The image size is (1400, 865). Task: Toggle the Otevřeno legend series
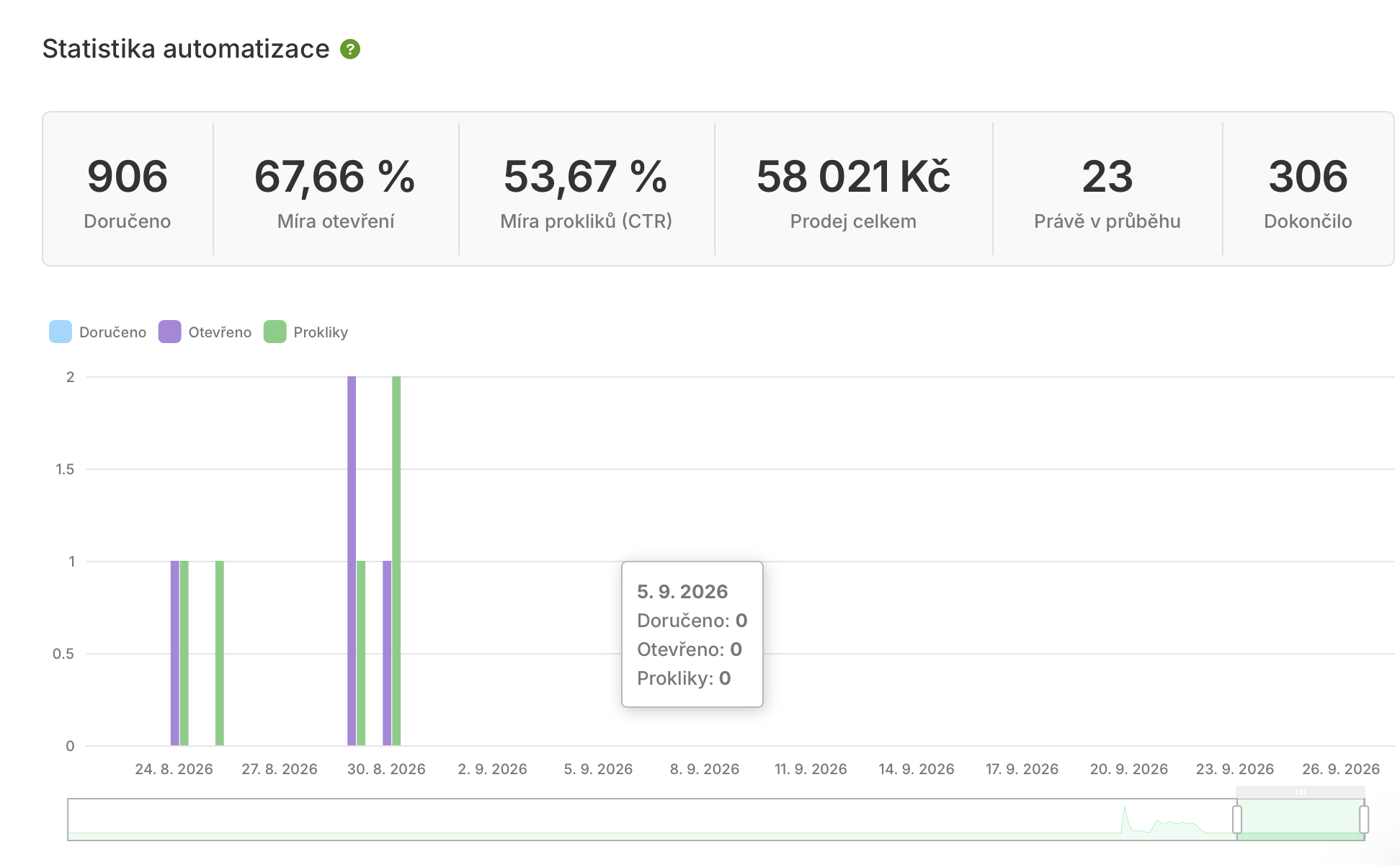[x=205, y=332]
